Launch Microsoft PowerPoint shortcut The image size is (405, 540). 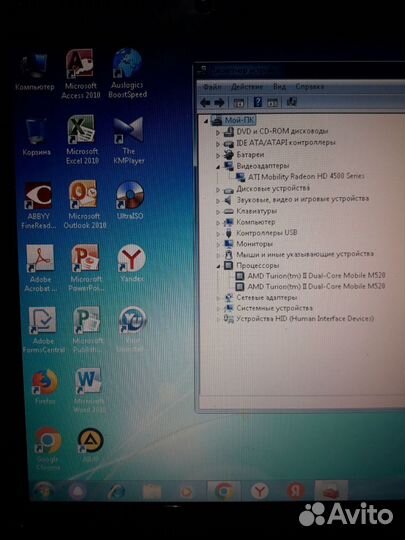pyautogui.click(x=86, y=267)
